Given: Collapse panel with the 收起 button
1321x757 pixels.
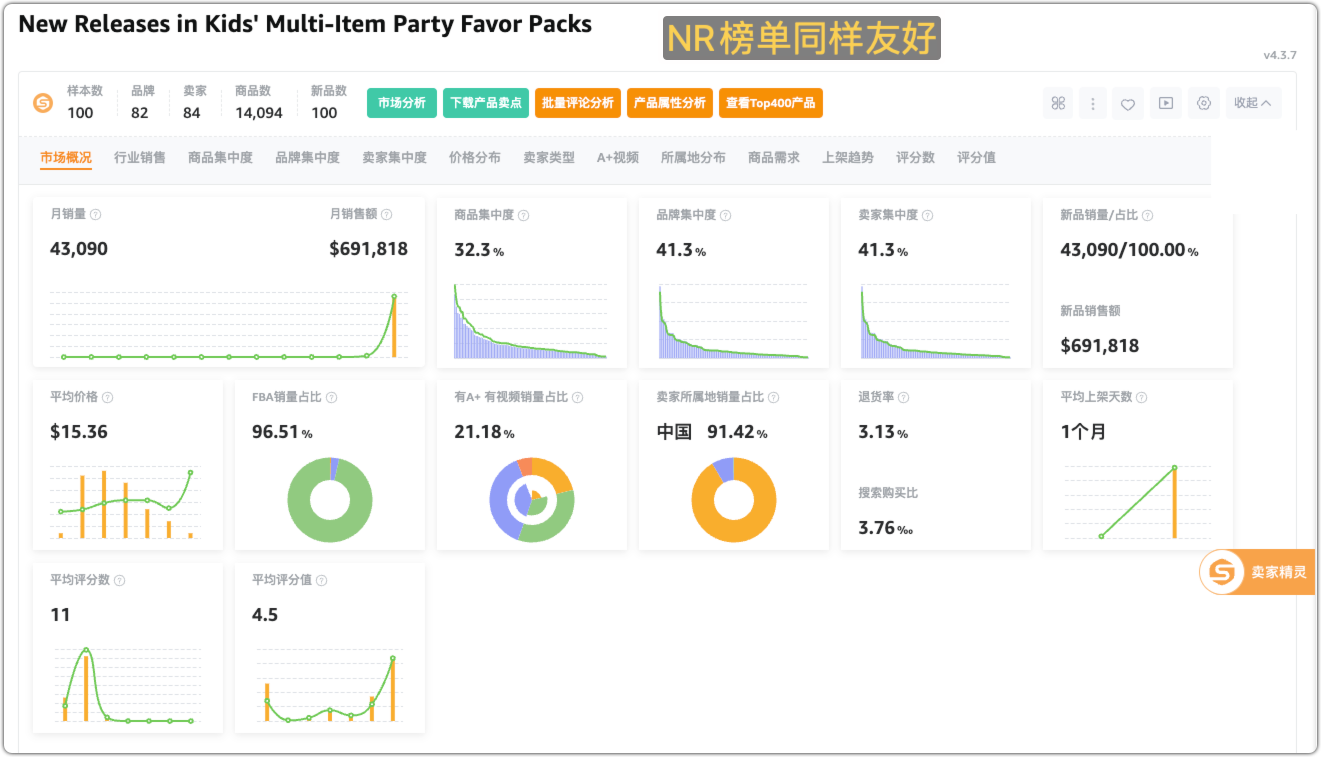Looking at the screenshot, I should (1253, 103).
